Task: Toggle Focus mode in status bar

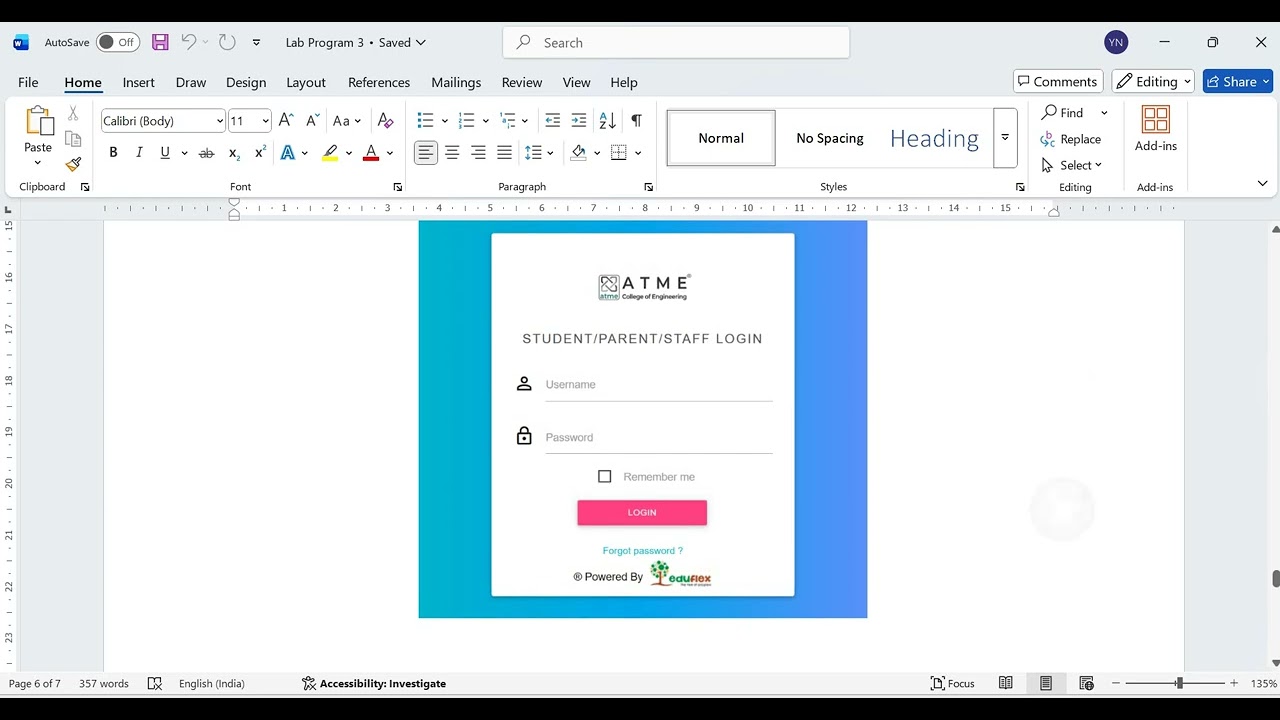Action: tap(952, 683)
